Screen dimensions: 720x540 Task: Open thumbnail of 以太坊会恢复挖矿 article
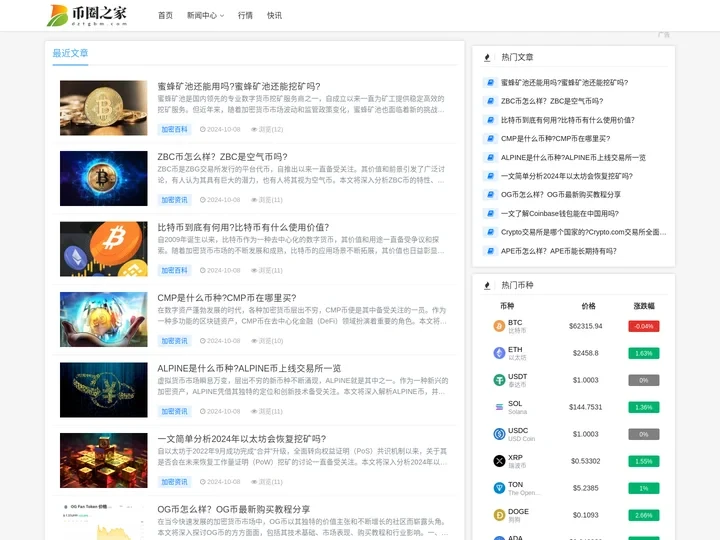click(x=104, y=461)
